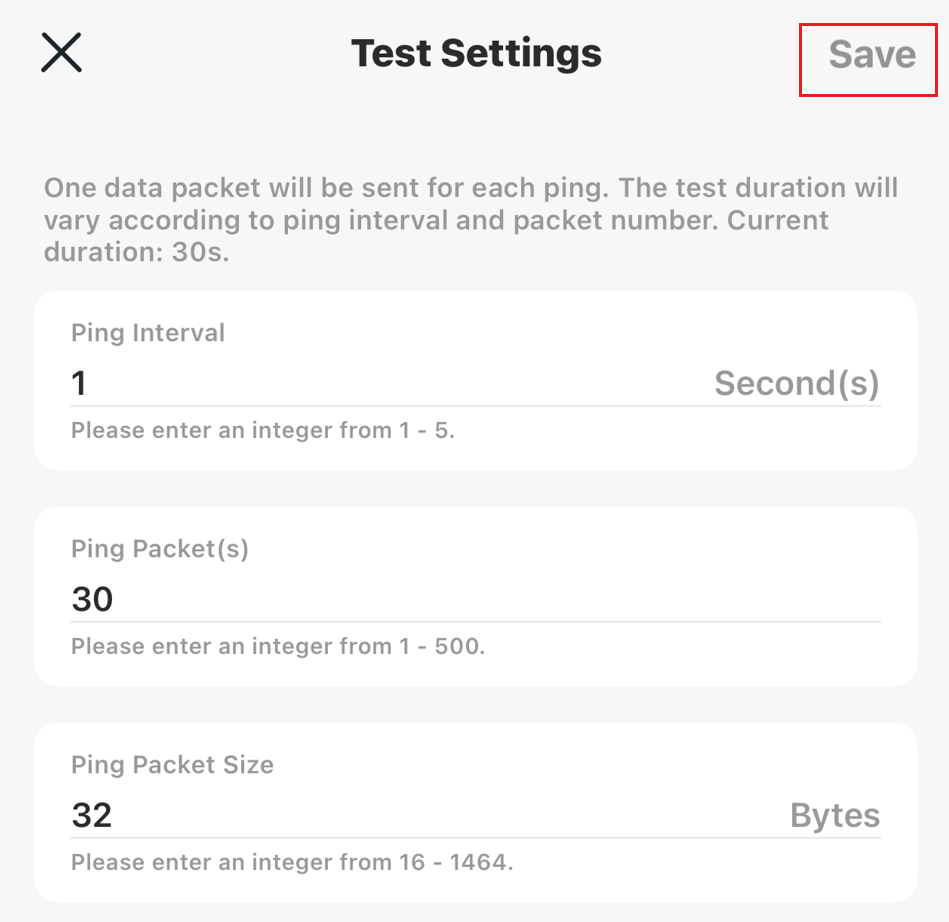Click the Test Settings title
Screen dimensions: 949x922
[x=476, y=53]
